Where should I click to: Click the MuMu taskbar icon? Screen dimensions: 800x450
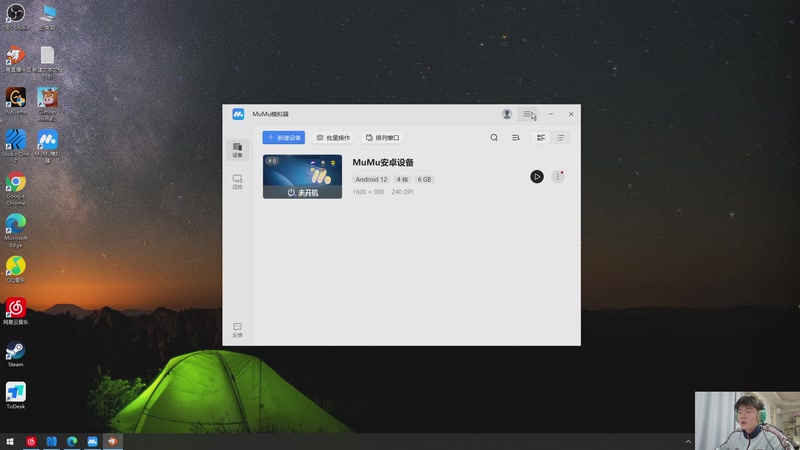[x=92, y=441]
